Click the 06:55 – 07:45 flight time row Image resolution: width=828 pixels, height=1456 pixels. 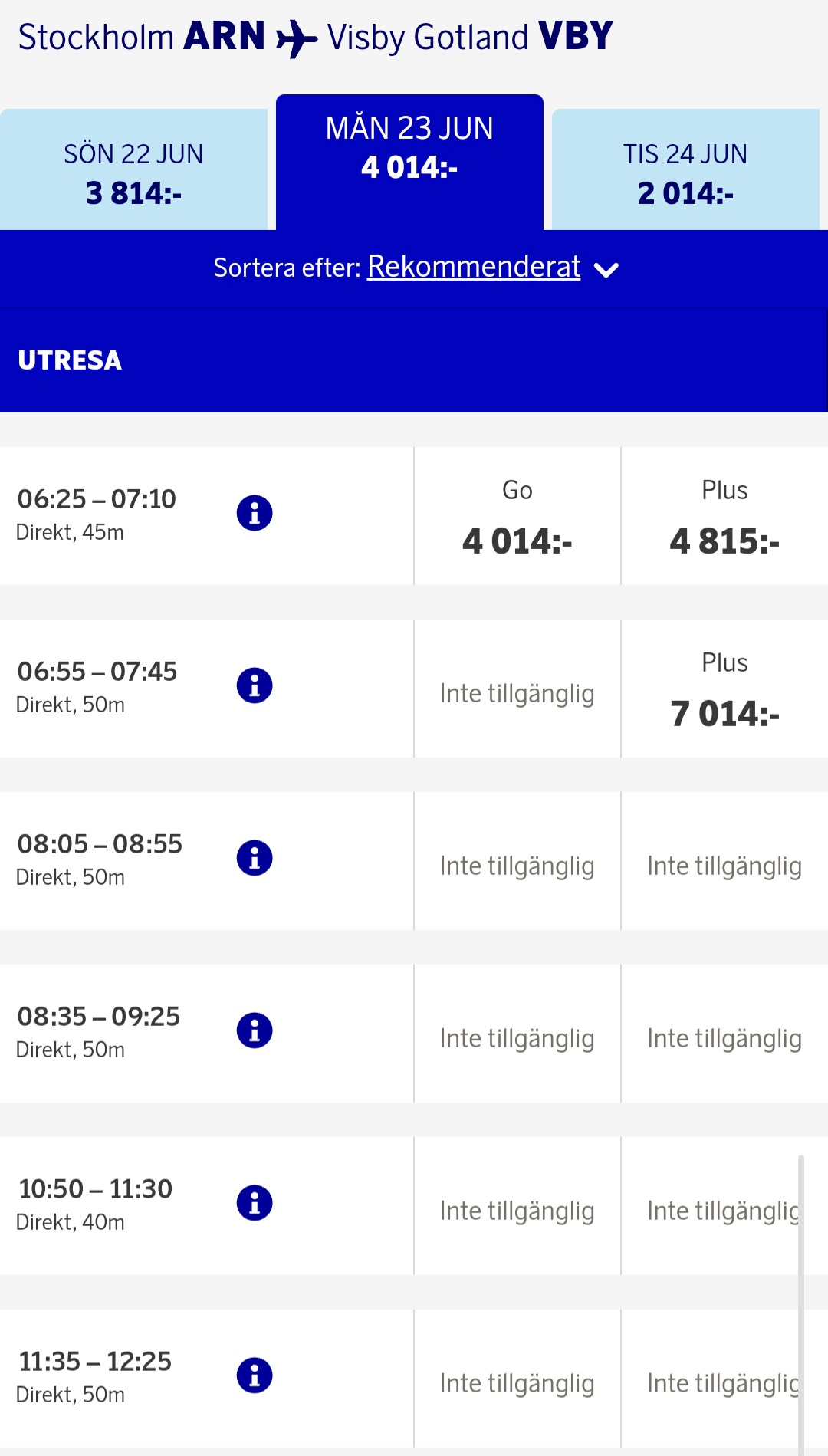click(97, 685)
